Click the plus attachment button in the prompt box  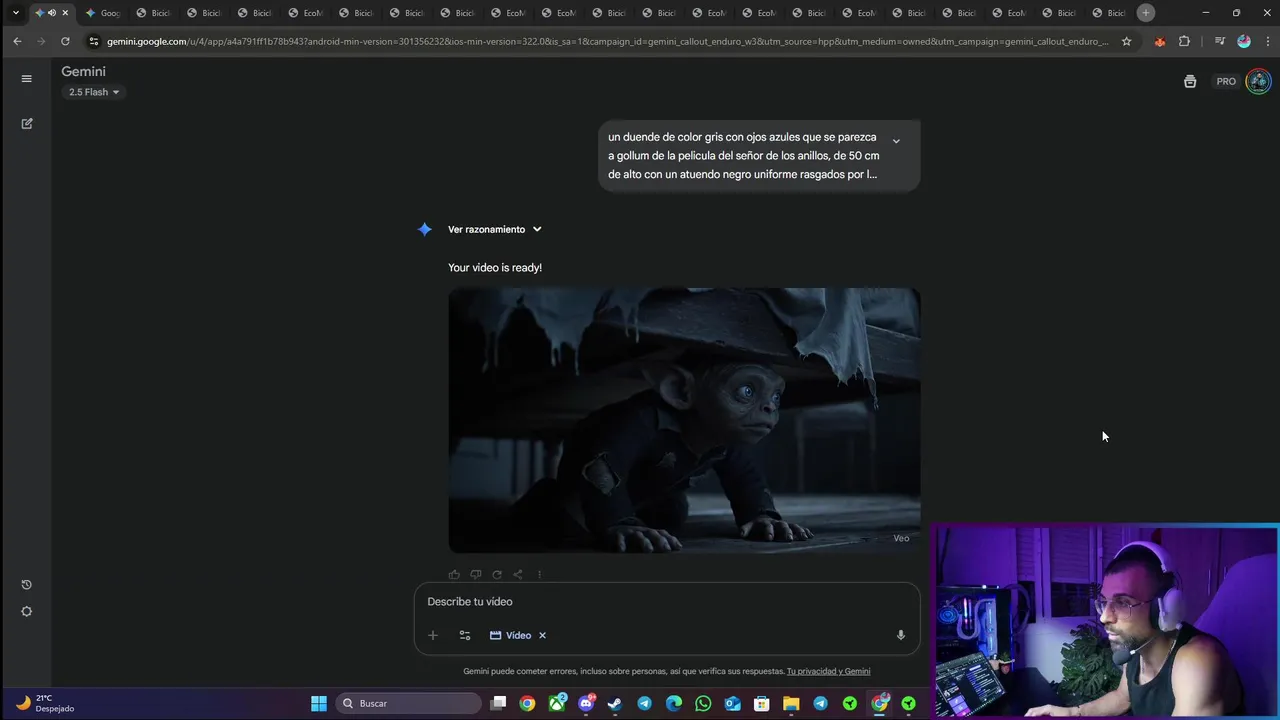[x=433, y=636]
